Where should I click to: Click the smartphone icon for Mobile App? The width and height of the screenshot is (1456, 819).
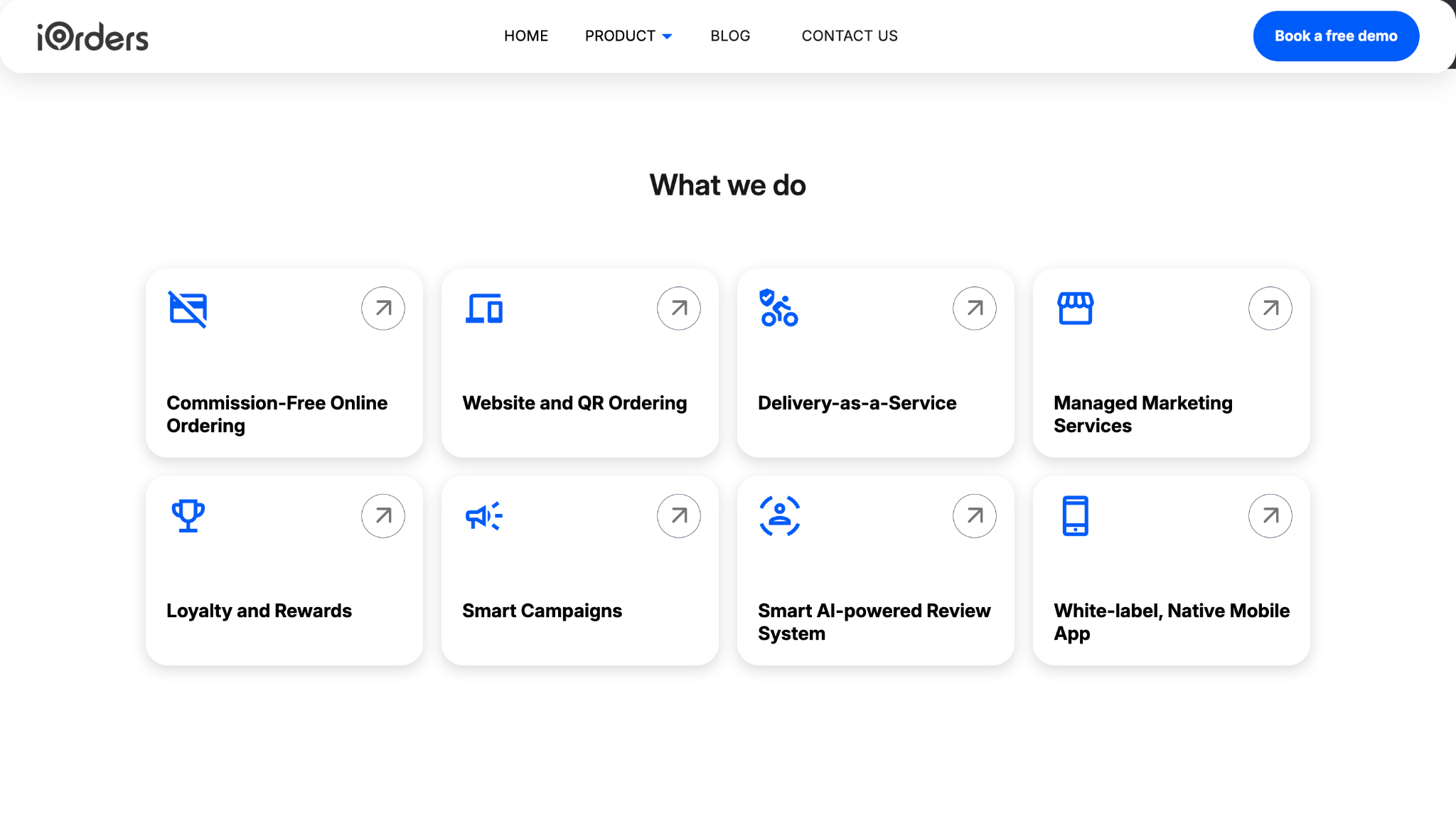1076,516
